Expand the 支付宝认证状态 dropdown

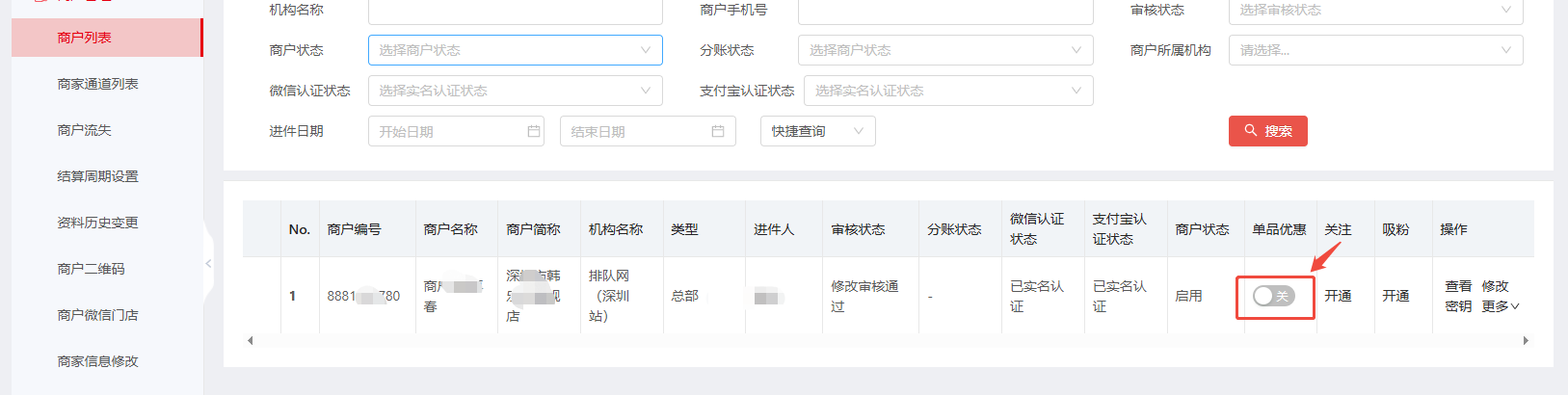pyautogui.click(x=947, y=91)
